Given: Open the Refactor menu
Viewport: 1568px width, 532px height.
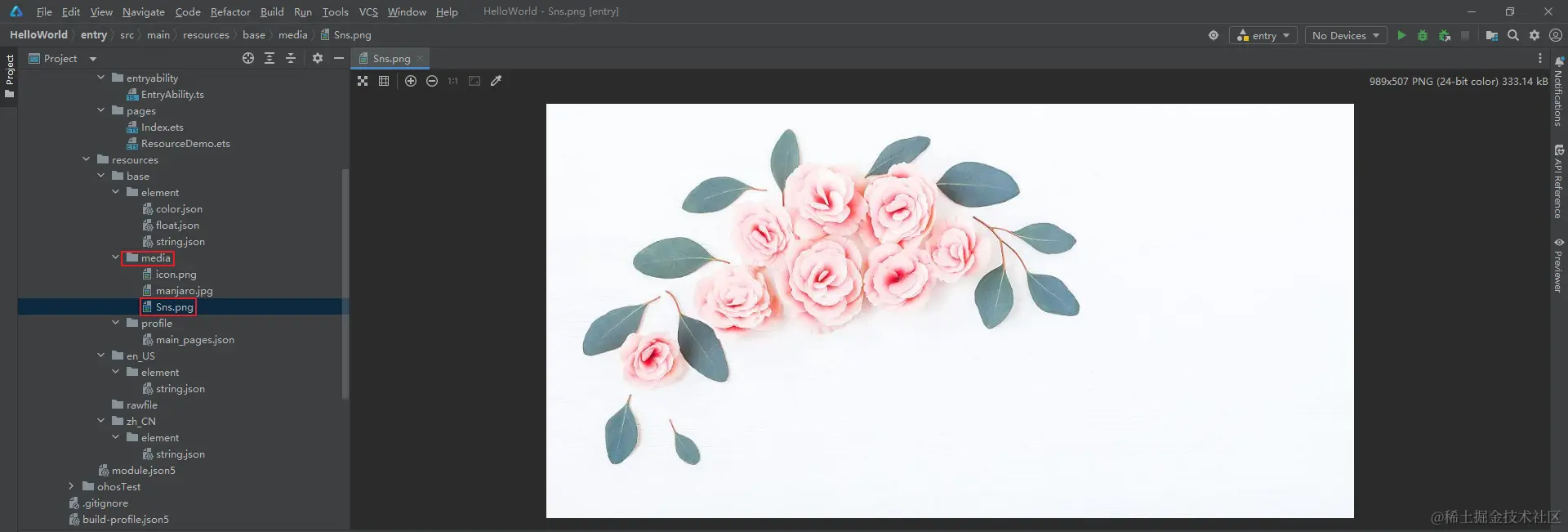Looking at the screenshot, I should (x=230, y=11).
